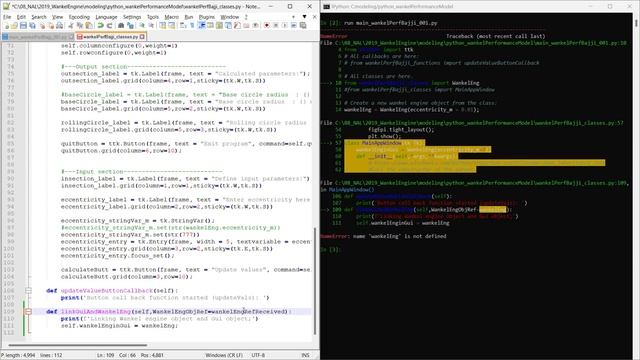This screenshot has width=640, height=360.
Task: Toggle synchronize vertical scrolling
Action: (162, 25)
